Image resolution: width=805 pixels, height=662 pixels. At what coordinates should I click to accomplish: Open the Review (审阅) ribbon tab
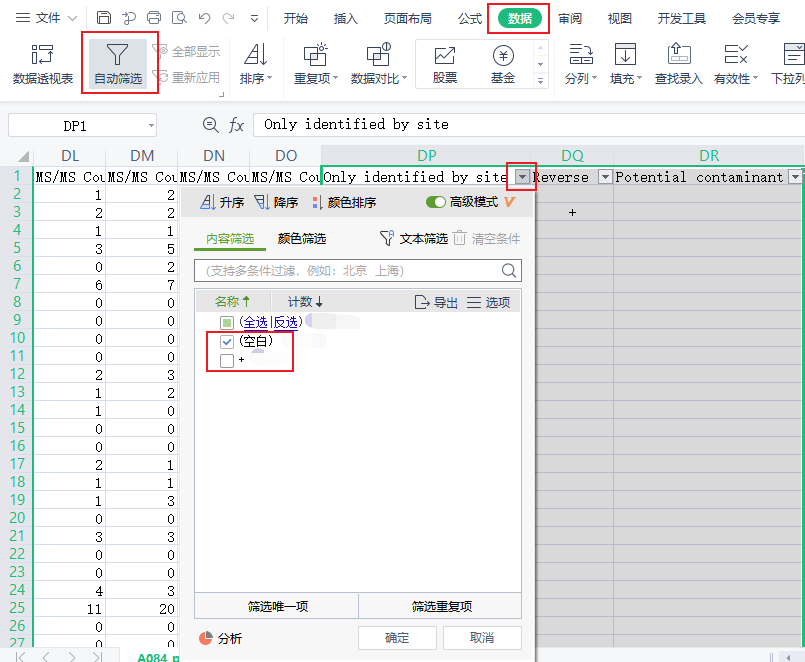point(570,18)
